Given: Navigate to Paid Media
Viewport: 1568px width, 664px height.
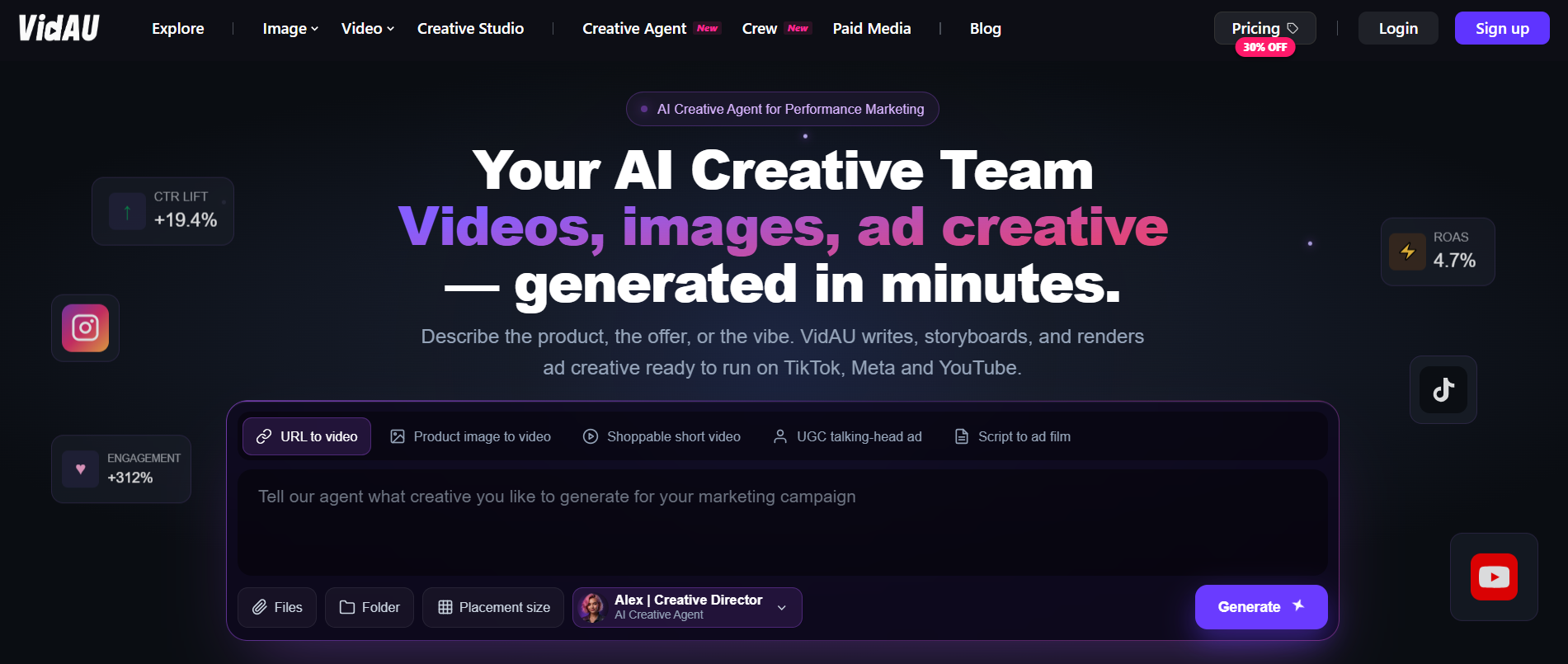Looking at the screenshot, I should pos(872,29).
